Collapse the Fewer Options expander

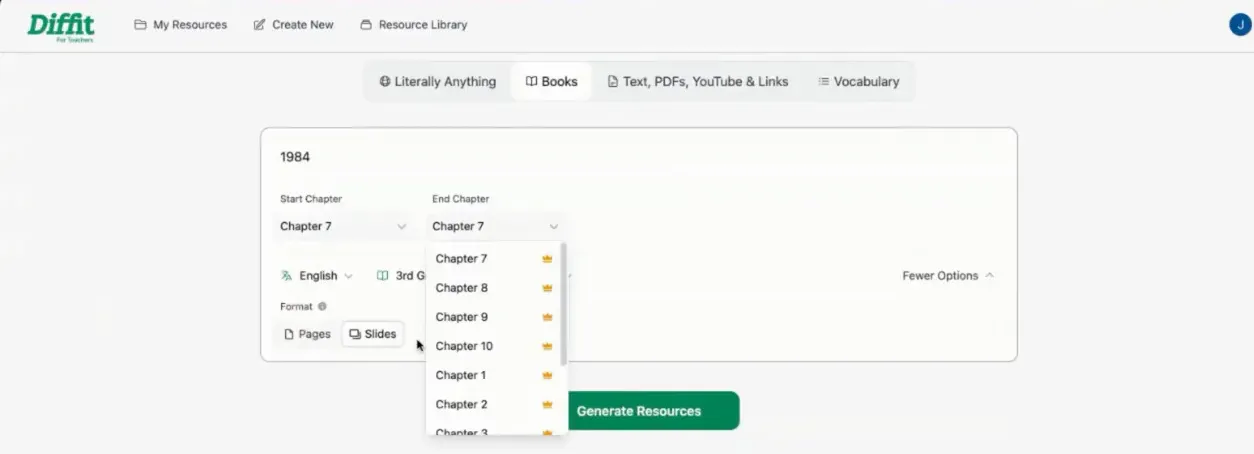(x=948, y=276)
